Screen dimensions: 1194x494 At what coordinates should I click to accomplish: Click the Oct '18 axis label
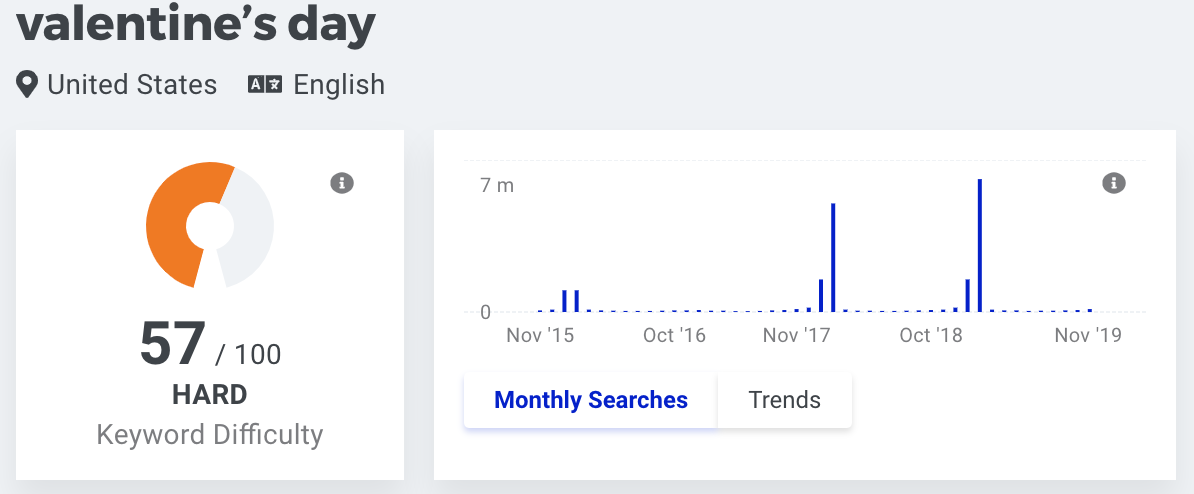pyautogui.click(x=931, y=335)
